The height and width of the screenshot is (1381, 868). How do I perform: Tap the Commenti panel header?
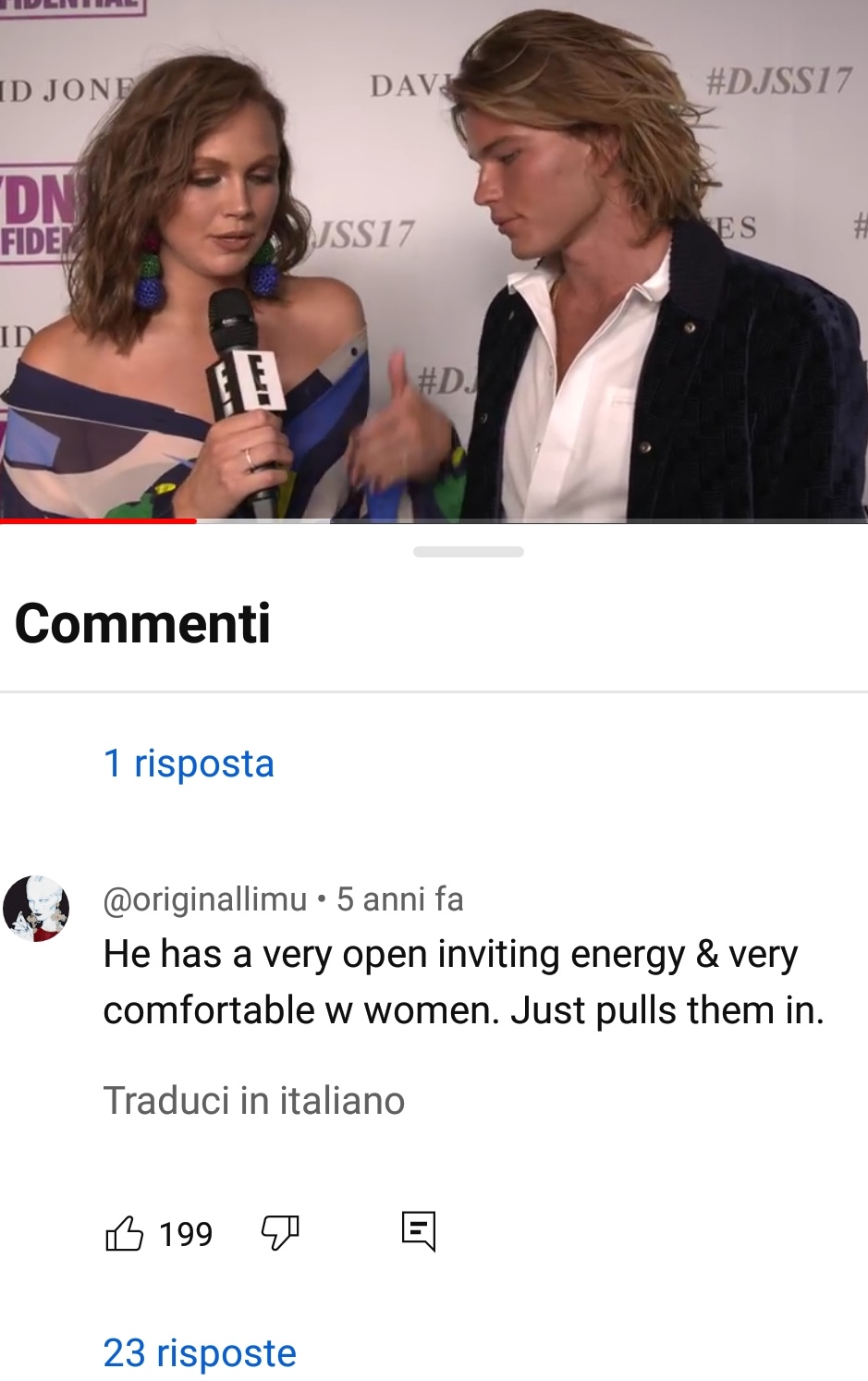(142, 623)
